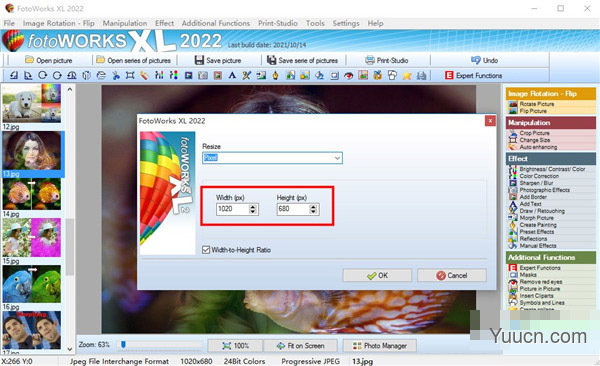This screenshot has height=366, width=600.
Task: Click the Height (px) input field
Action: click(293, 209)
